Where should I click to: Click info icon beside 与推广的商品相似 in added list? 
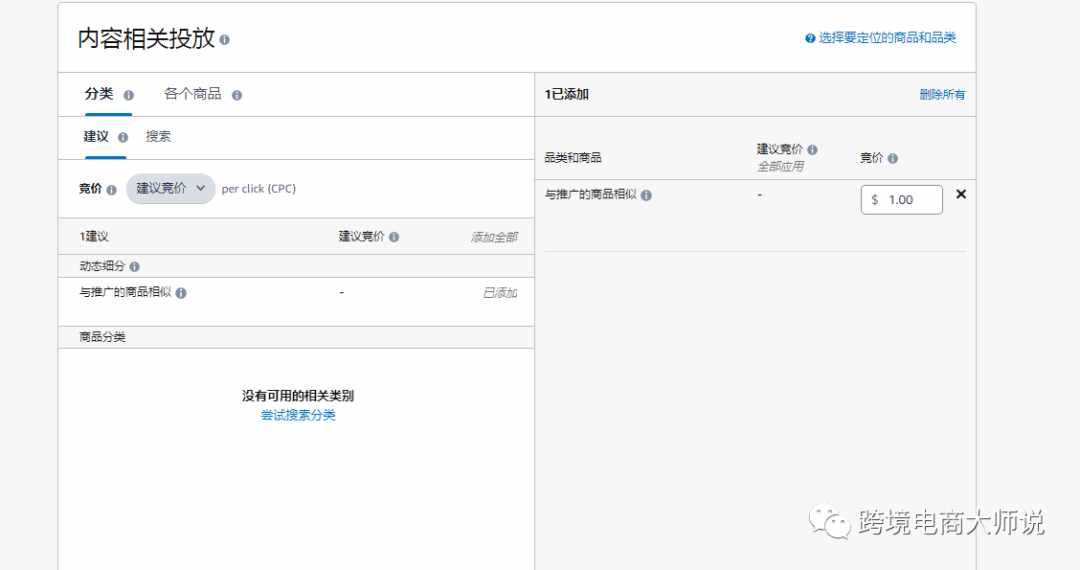[x=646, y=195]
